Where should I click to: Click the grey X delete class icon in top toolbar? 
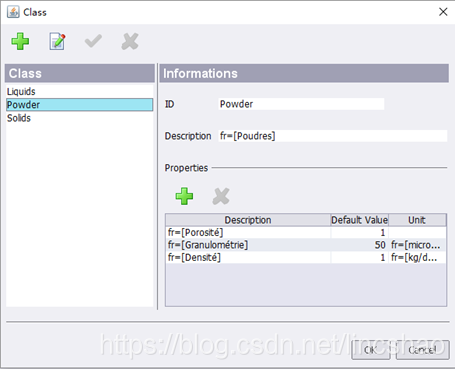coord(130,41)
